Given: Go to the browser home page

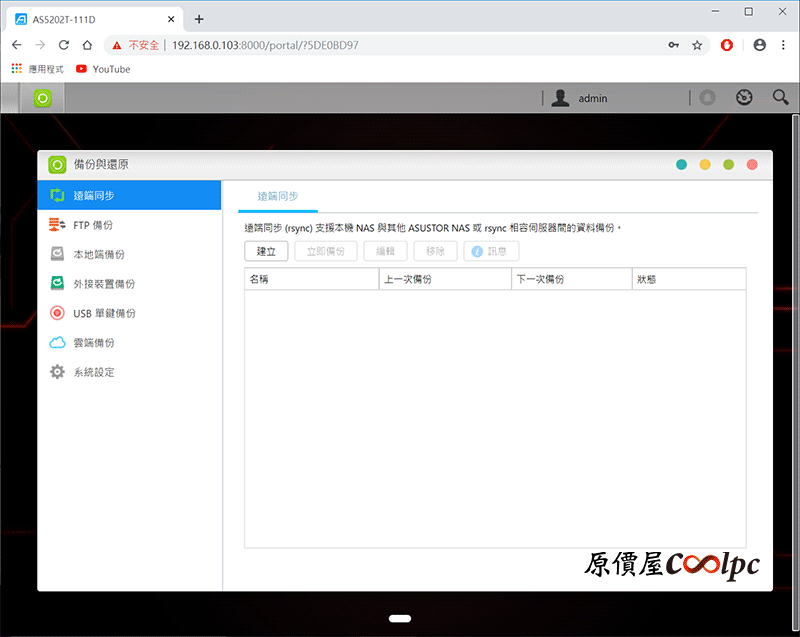Looking at the screenshot, I should pos(87,45).
